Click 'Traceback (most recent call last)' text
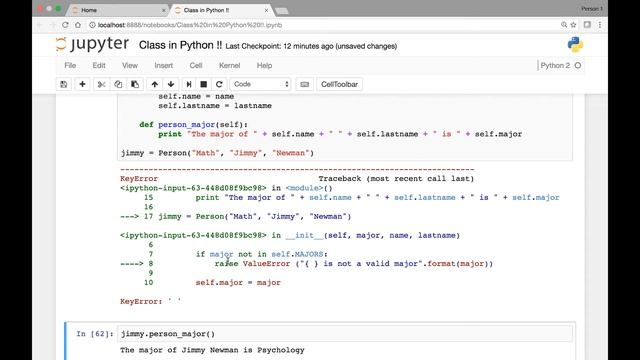 point(396,179)
